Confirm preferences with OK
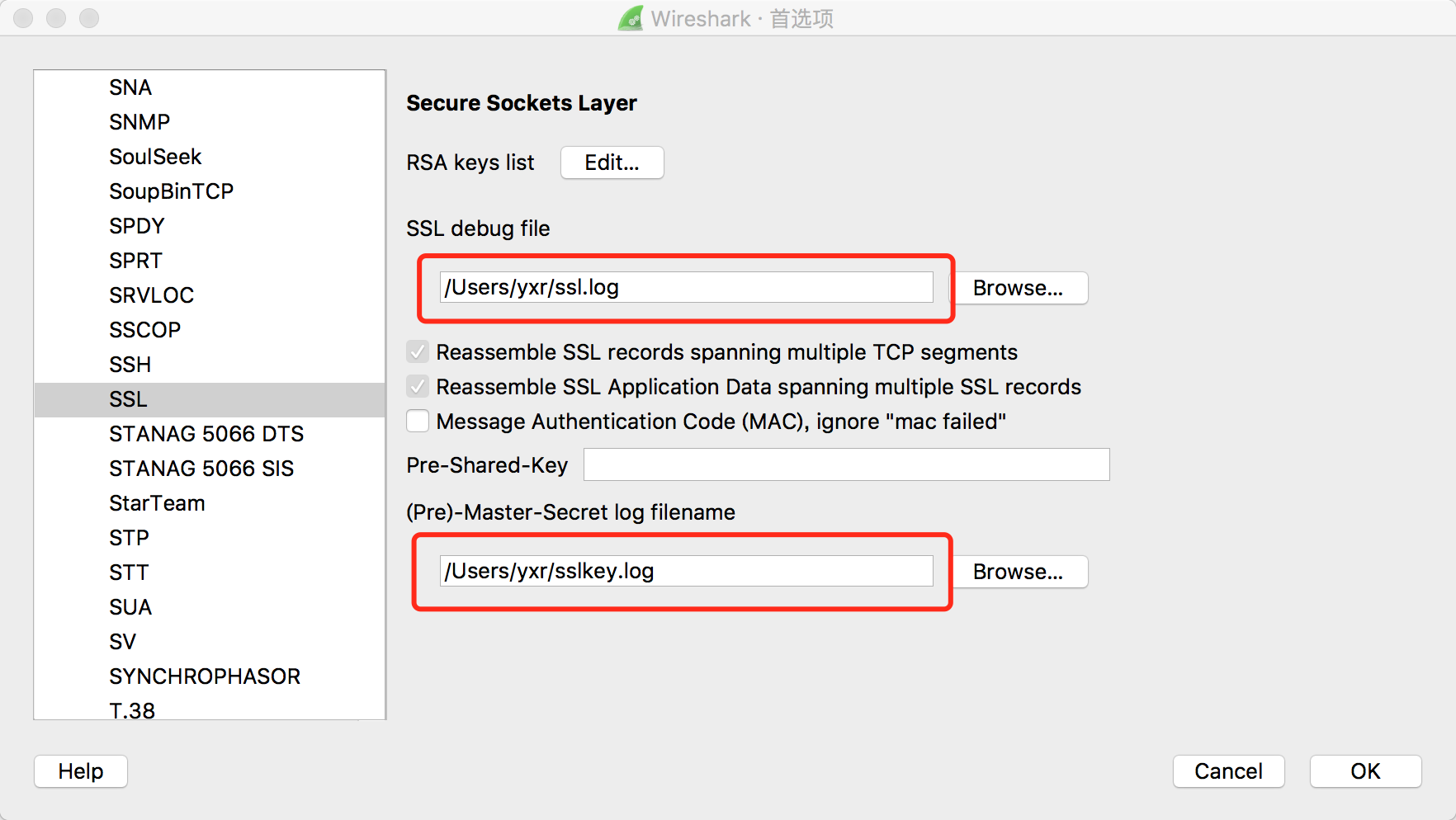The height and width of the screenshot is (820, 1456). point(1365,771)
